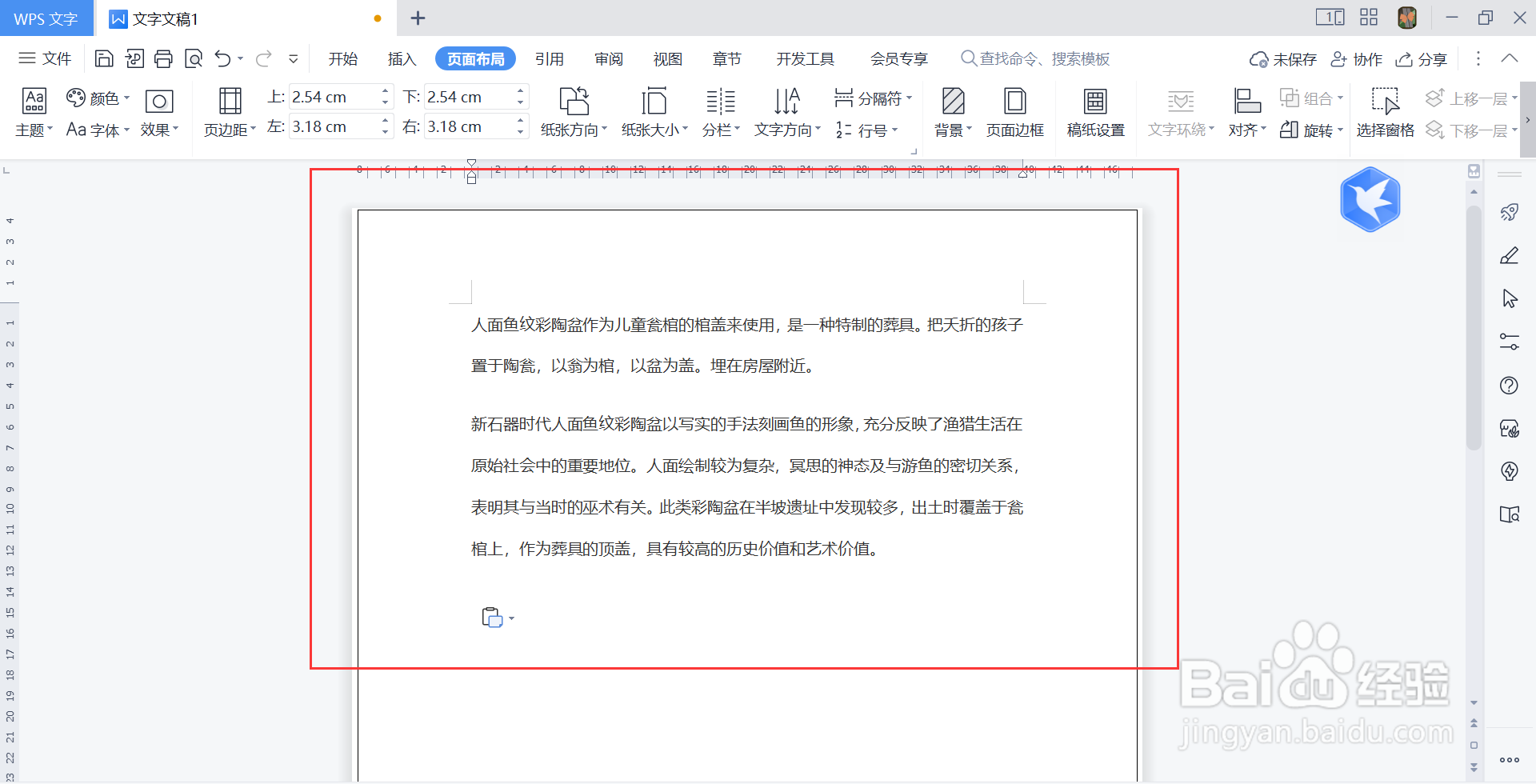Click the blue bird assistant icon
The image size is (1536, 784).
pyautogui.click(x=1370, y=199)
